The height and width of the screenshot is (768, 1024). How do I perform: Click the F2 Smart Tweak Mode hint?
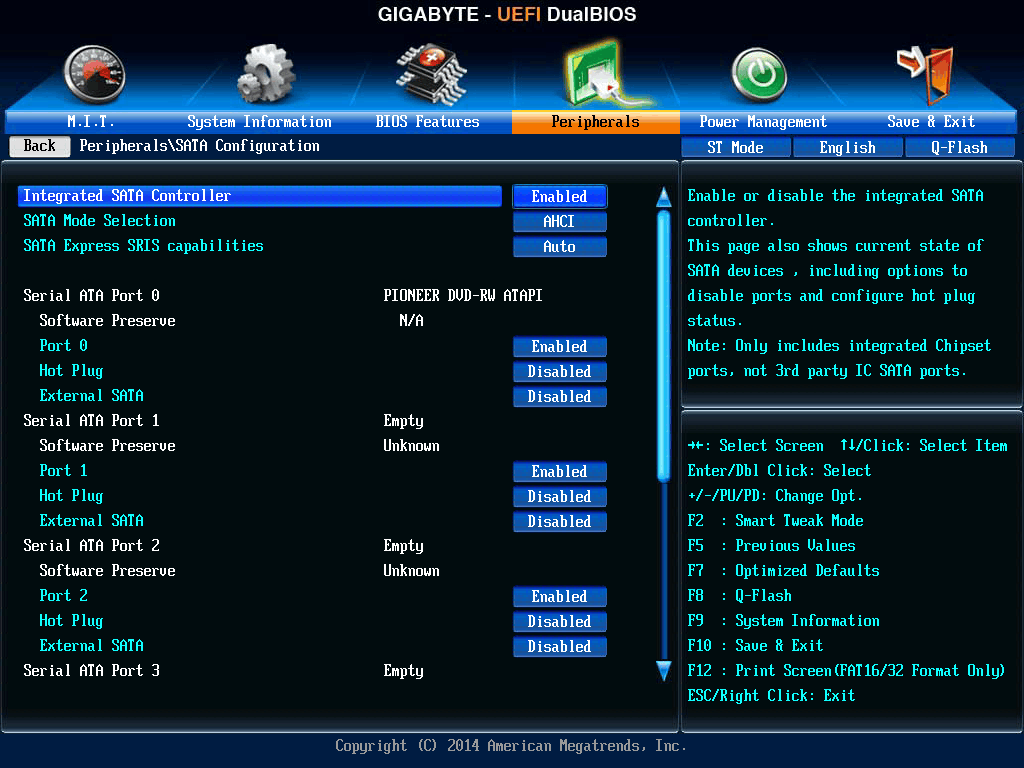pos(775,521)
